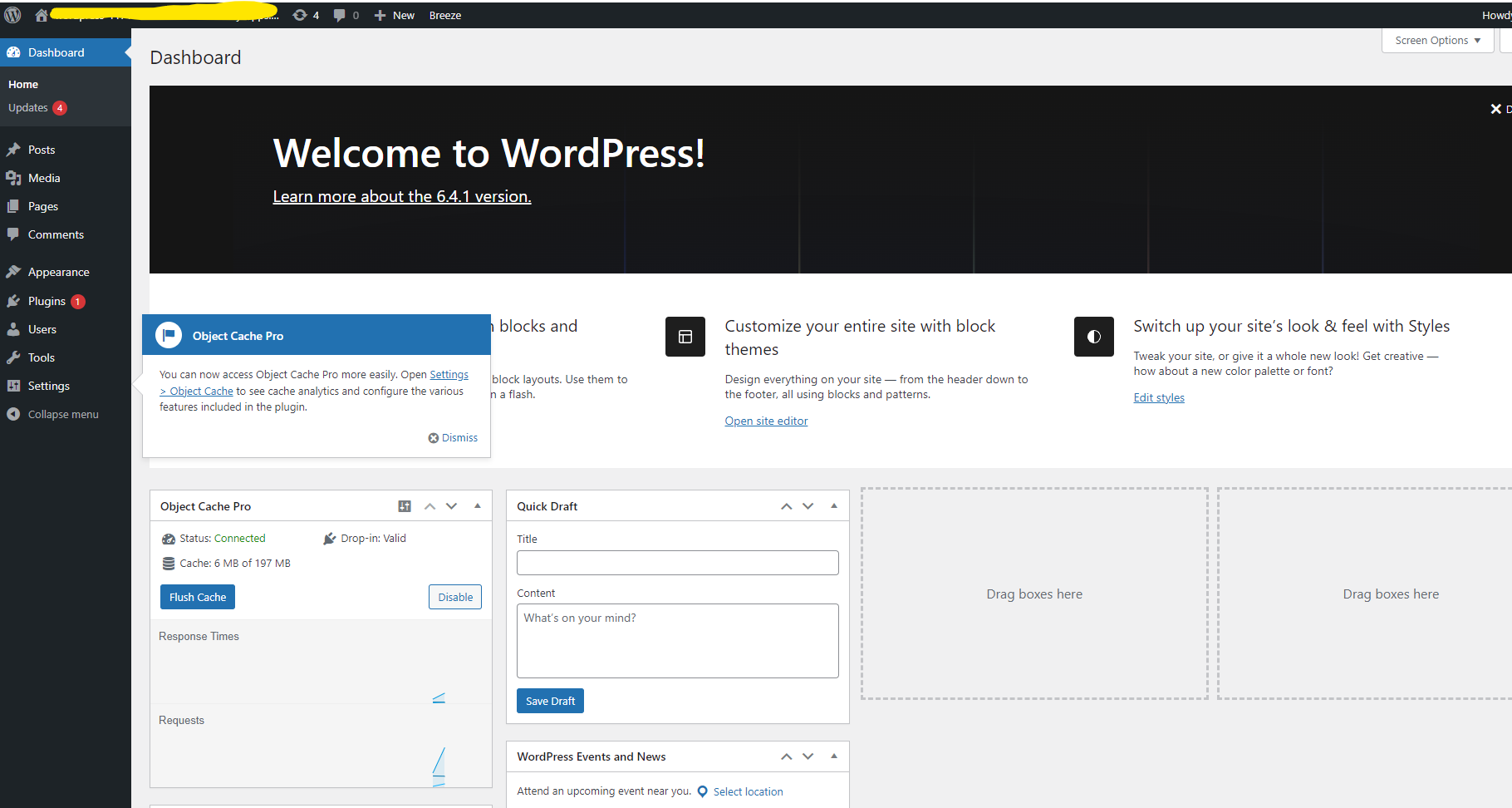Move the WordPress Events and News widget down
The image size is (1512, 808).
coord(808,756)
